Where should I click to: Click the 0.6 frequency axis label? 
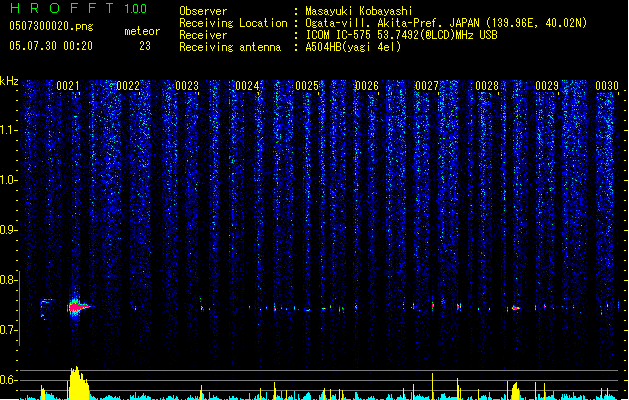click(9, 380)
